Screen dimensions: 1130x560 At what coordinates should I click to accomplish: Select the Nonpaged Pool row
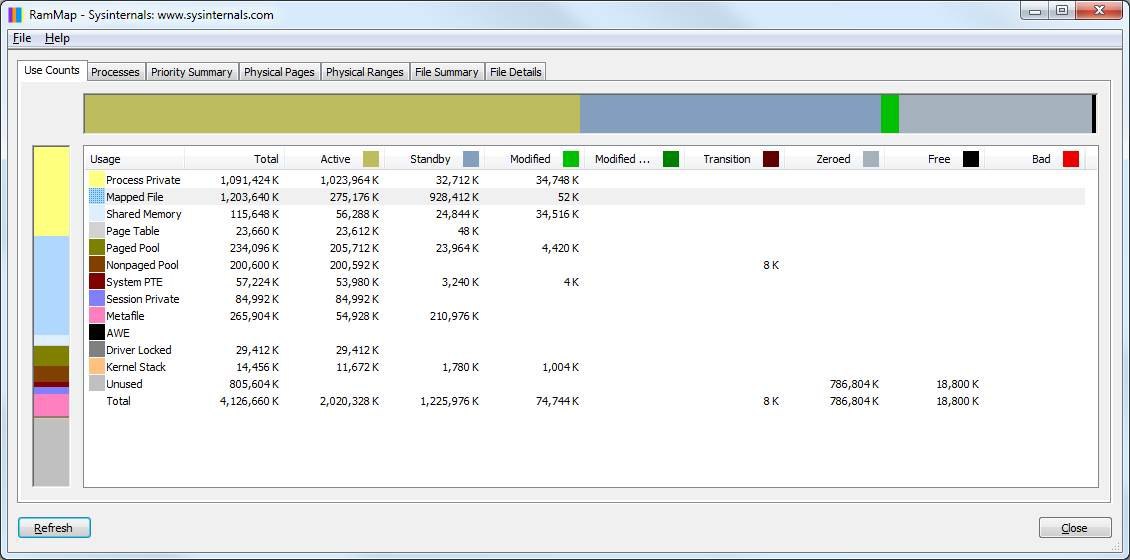click(x=585, y=265)
